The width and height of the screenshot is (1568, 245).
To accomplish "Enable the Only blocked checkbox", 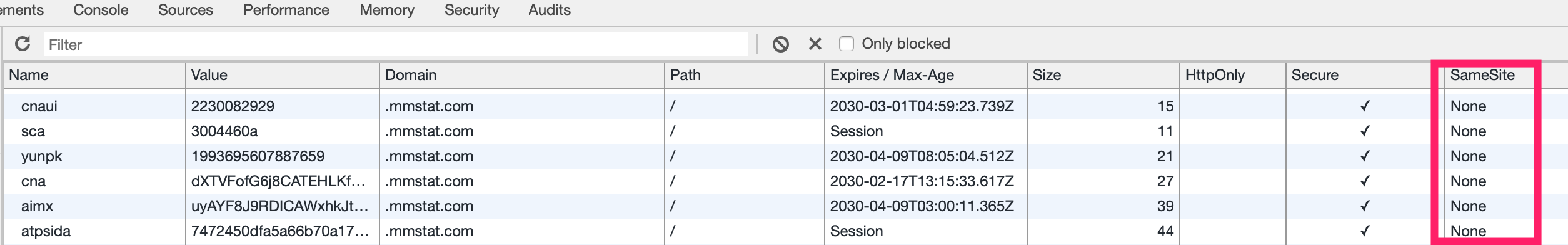I will (x=846, y=44).
